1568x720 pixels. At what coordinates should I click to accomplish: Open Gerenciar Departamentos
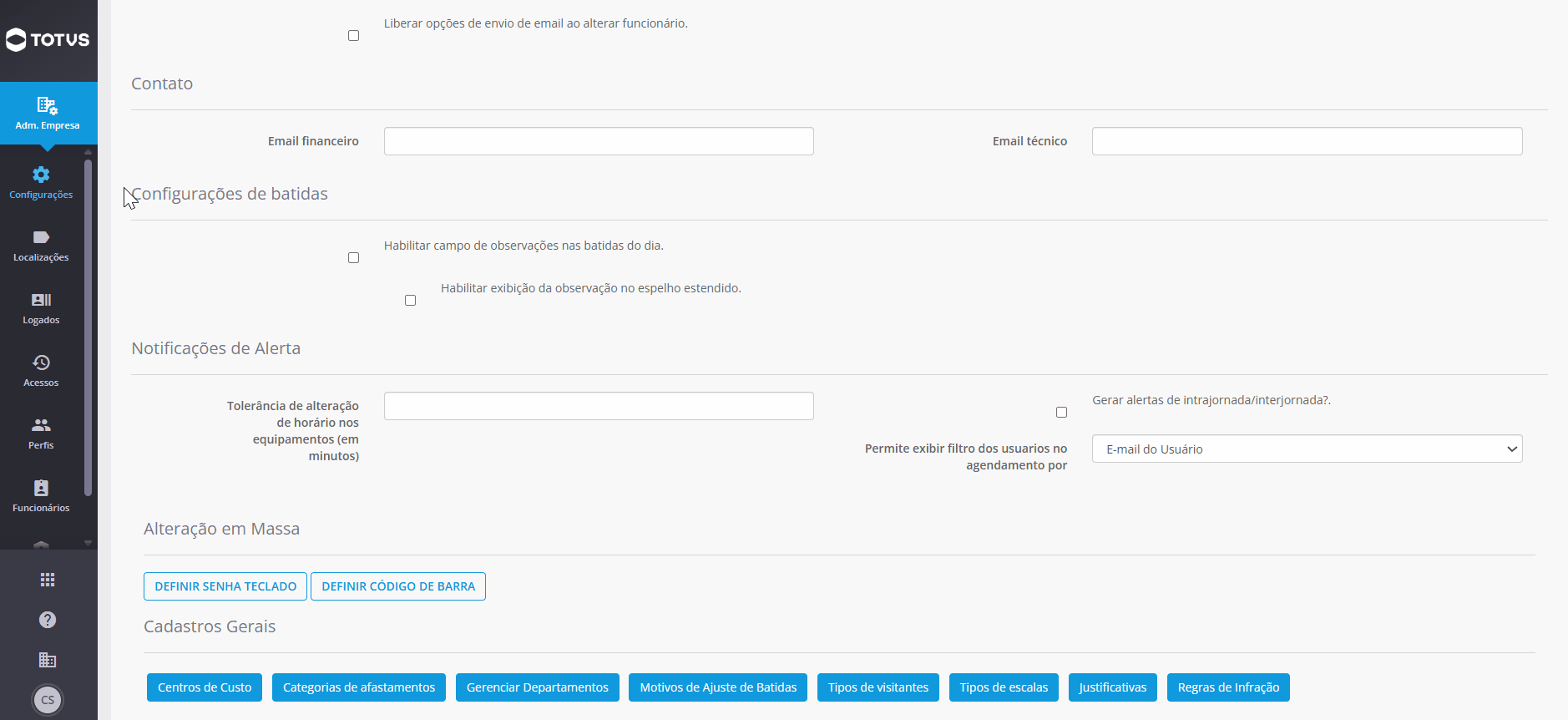(x=538, y=687)
